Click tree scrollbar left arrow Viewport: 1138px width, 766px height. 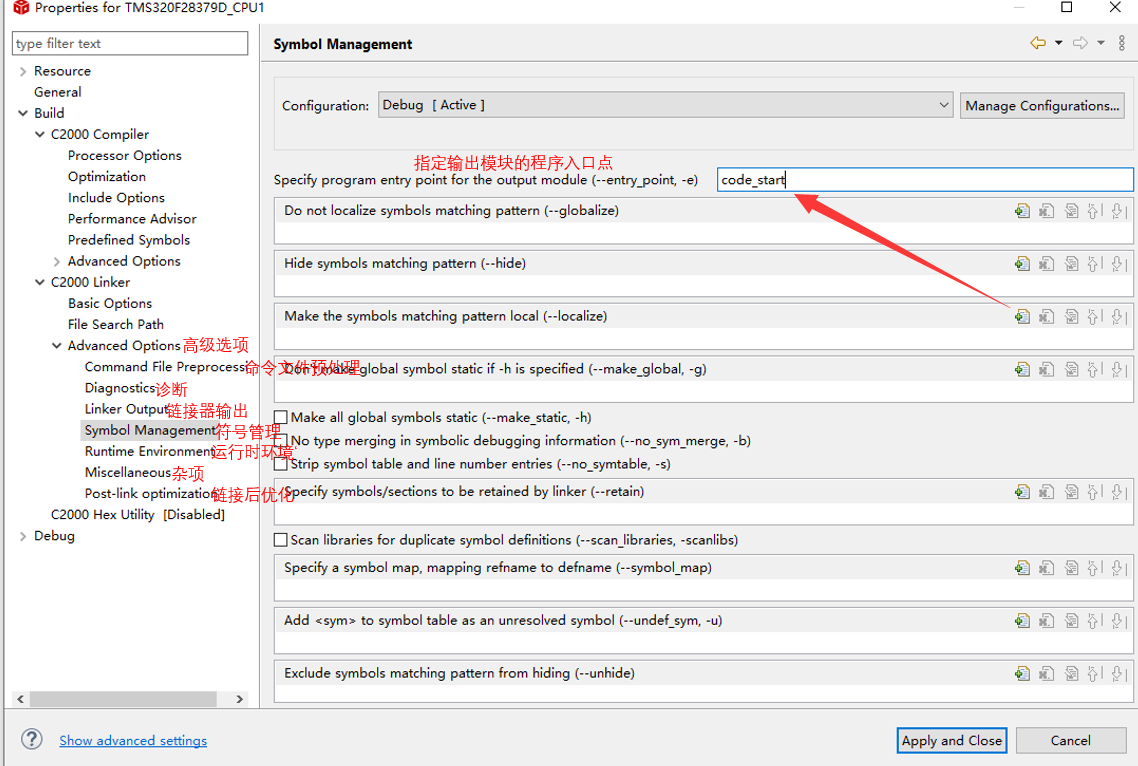(x=20, y=699)
